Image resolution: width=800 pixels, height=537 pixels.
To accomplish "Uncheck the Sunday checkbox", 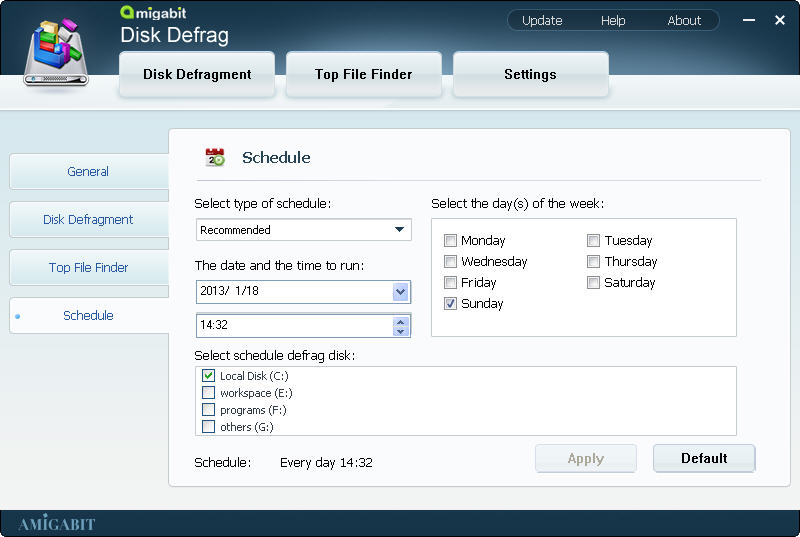I will pyautogui.click(x=450, y=303).
